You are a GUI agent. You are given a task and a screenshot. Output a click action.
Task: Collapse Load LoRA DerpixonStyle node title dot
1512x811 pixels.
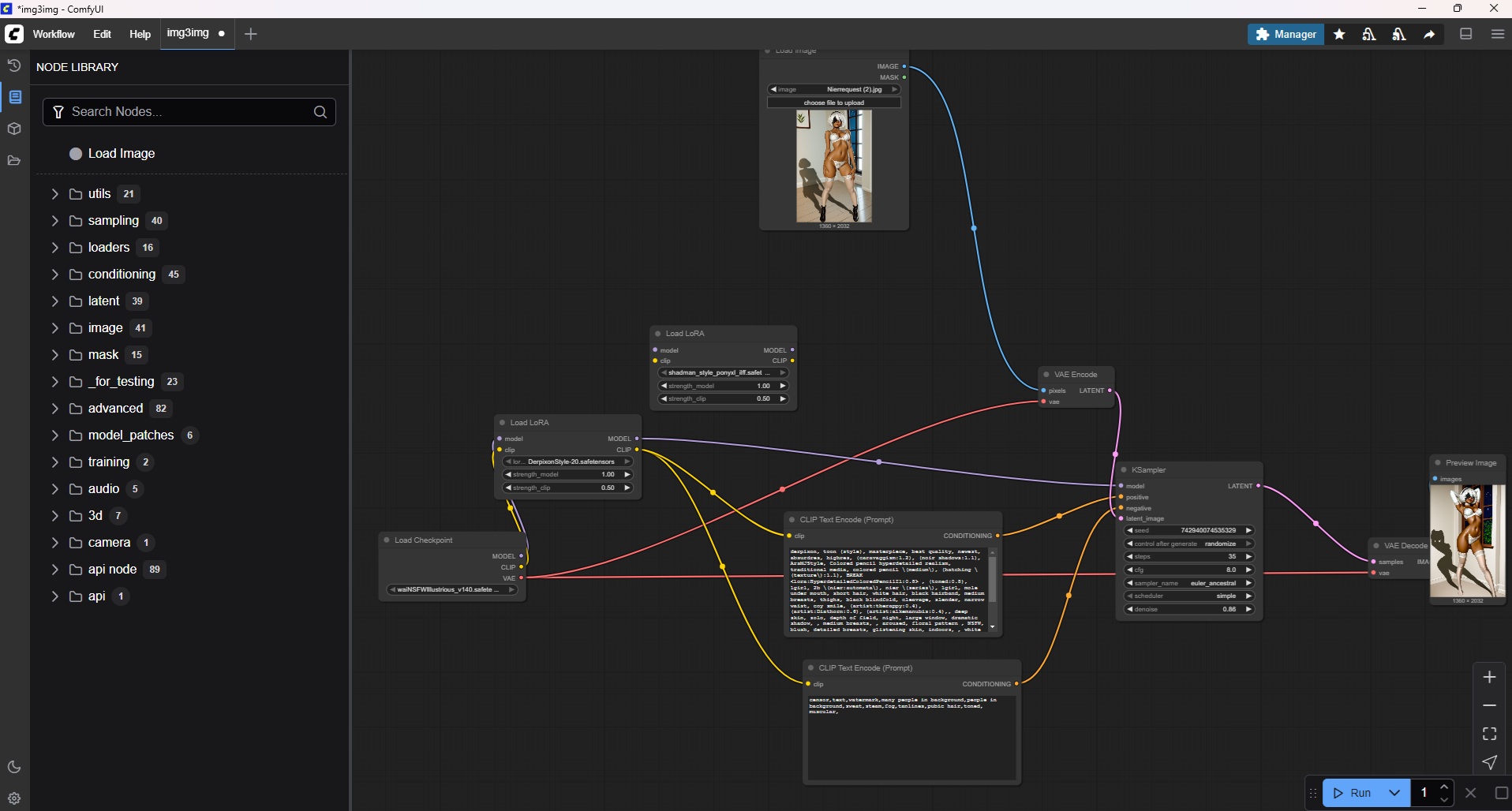(503, 423)
